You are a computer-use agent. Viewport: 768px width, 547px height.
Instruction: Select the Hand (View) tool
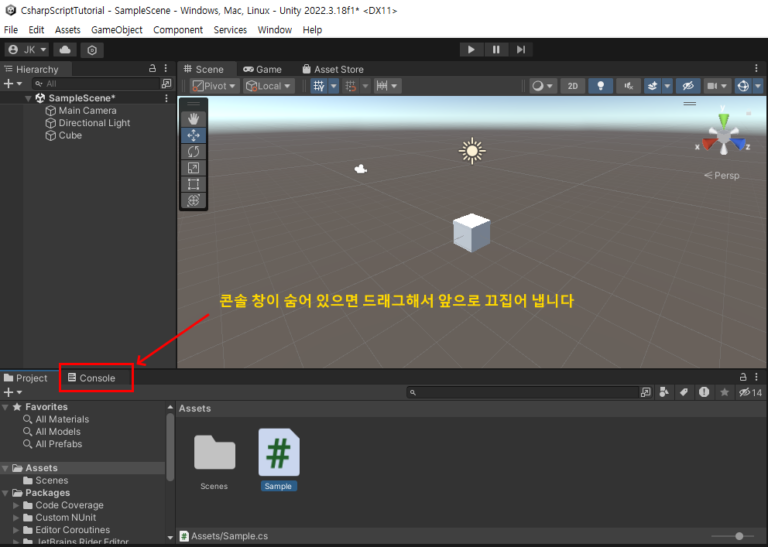(x=194, y=118)
